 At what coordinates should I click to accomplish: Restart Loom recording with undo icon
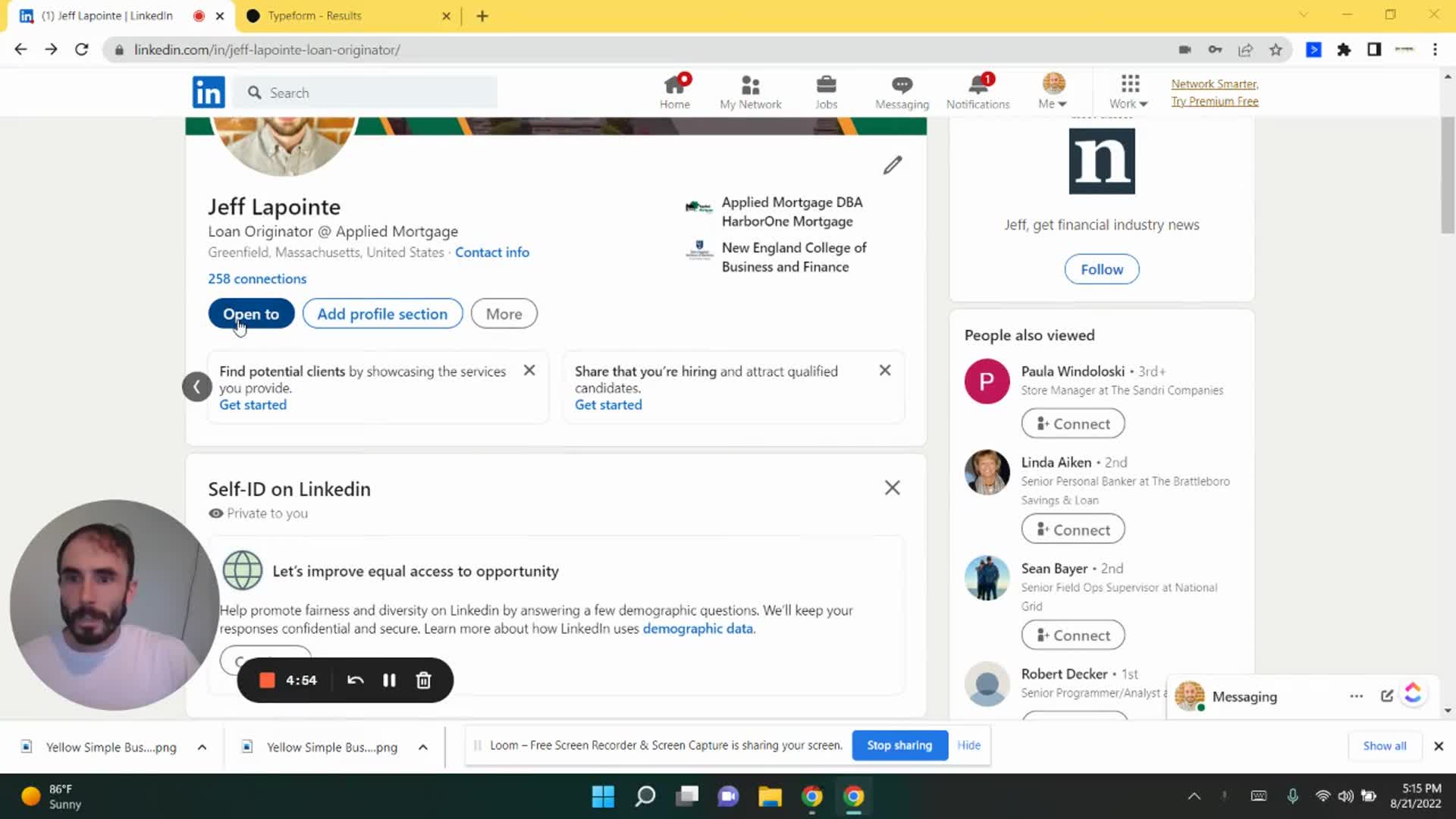click(x=355, y=680)
